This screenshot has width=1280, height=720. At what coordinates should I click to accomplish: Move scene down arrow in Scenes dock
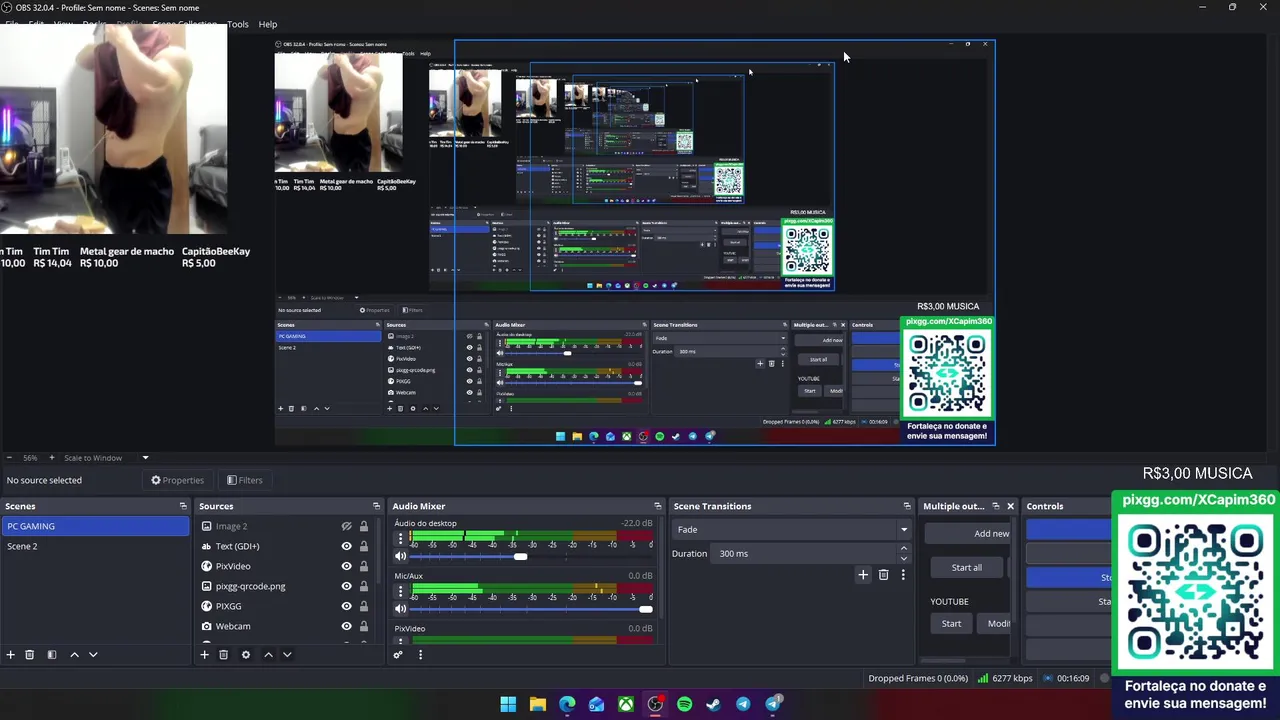[x=93, y=654]
